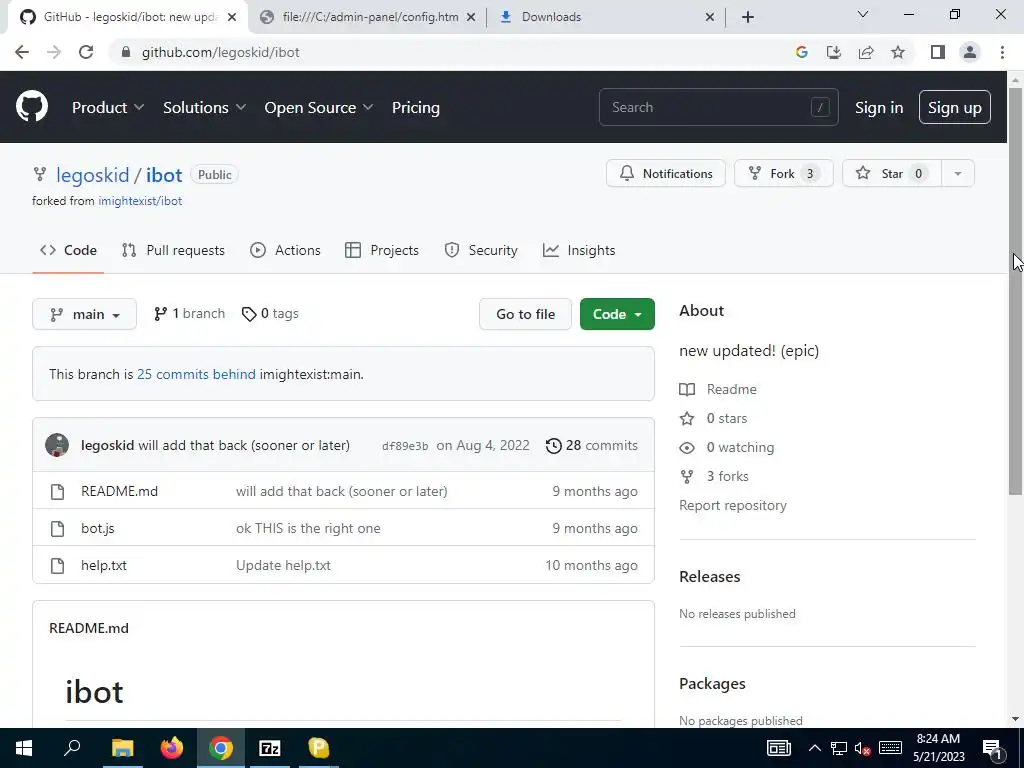Expand the star lists dropdown arrow
The image size is (1024, 768).
pos(958,174)
